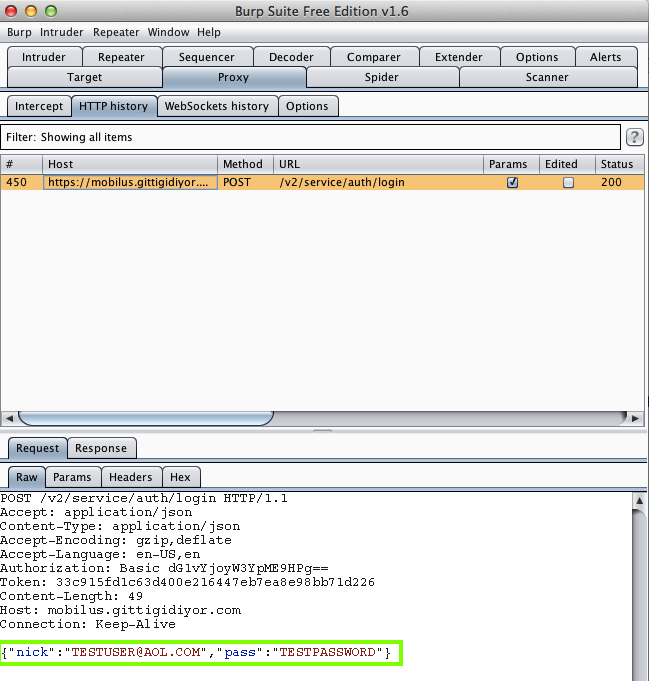Screen dimensions: 649x681
Task: Sort by the URL column header
Action: click(378, 164)
